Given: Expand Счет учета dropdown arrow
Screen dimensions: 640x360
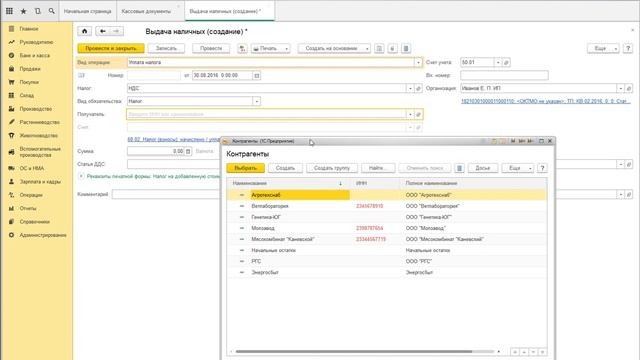Looking at the screenshot, I should click(498, 62).
